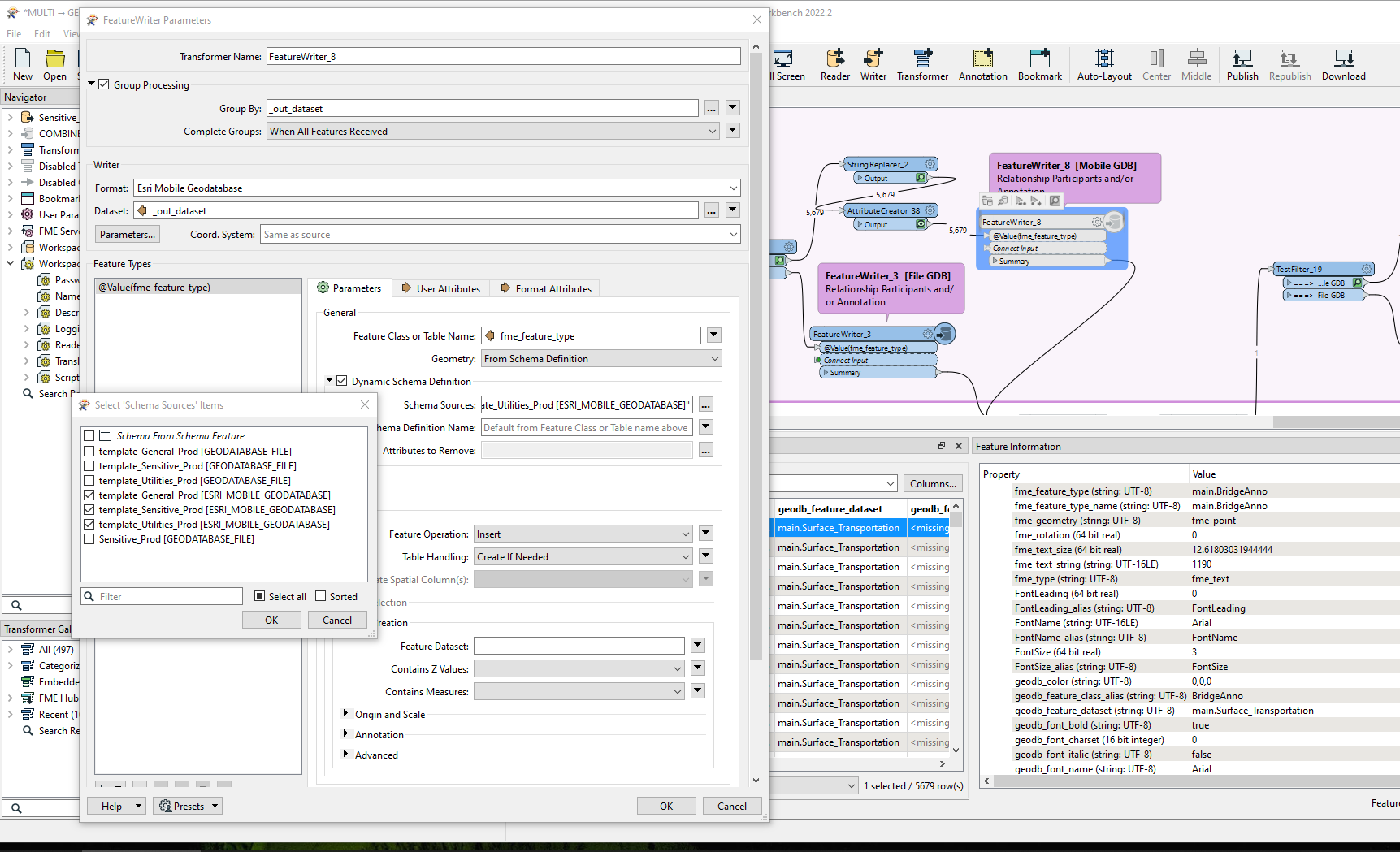The image size is (1400, 852).
Task: Click the Publish toolbar icon
Action: click(x=1242, y=64)
